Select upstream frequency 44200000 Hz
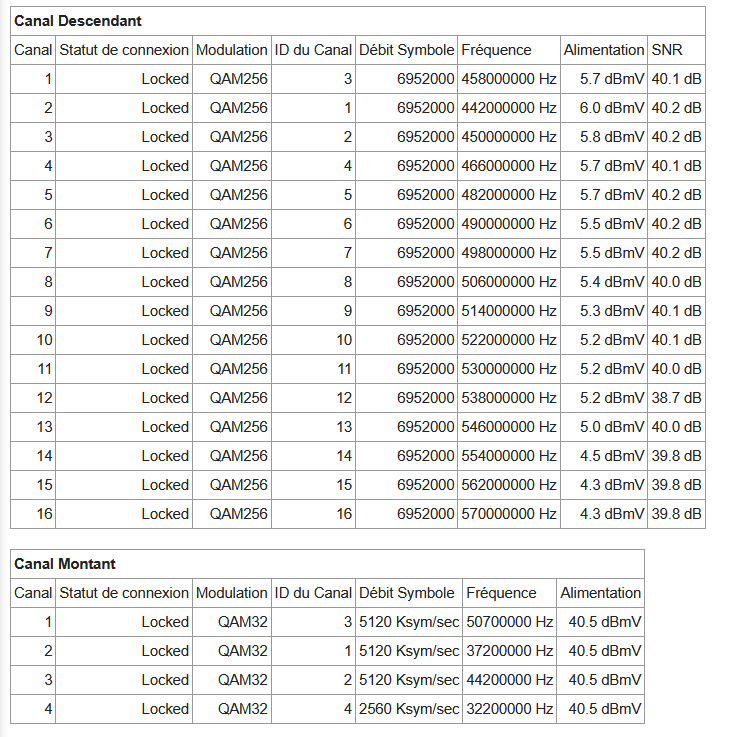The image size is (731, 737). pos(510,680)
